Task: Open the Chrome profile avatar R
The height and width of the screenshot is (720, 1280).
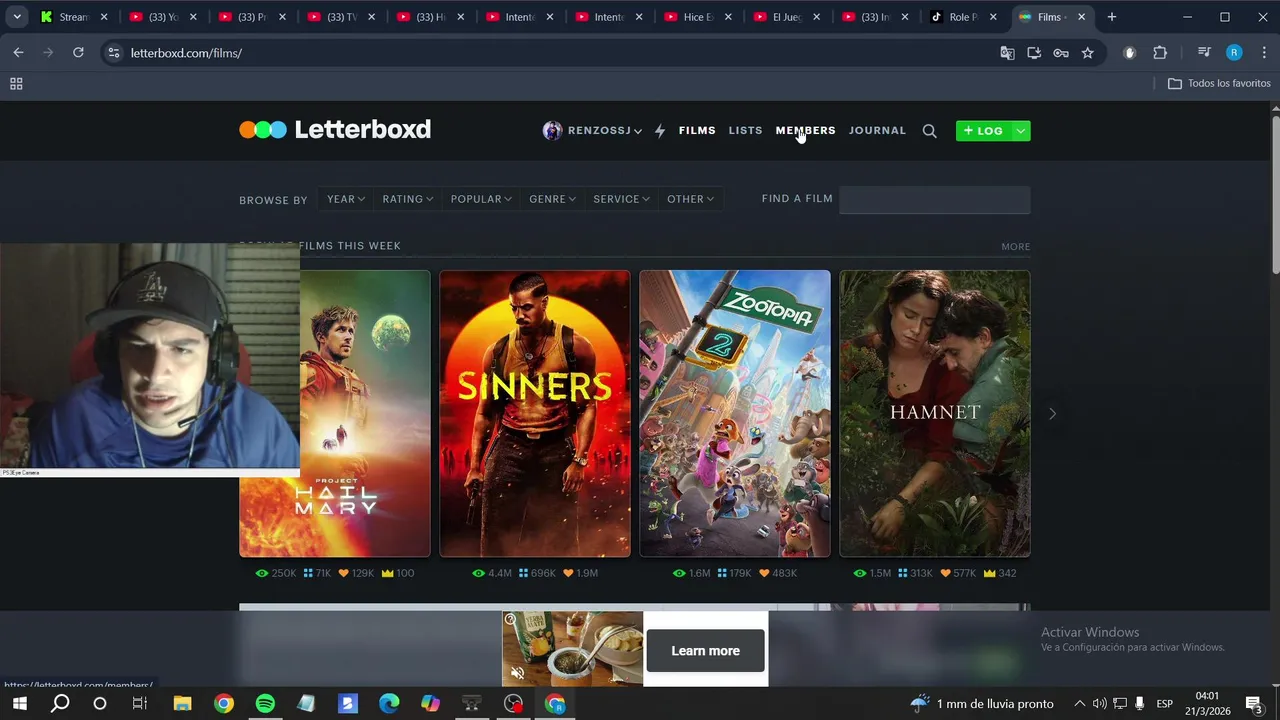Action: (x=1234, y=53)
